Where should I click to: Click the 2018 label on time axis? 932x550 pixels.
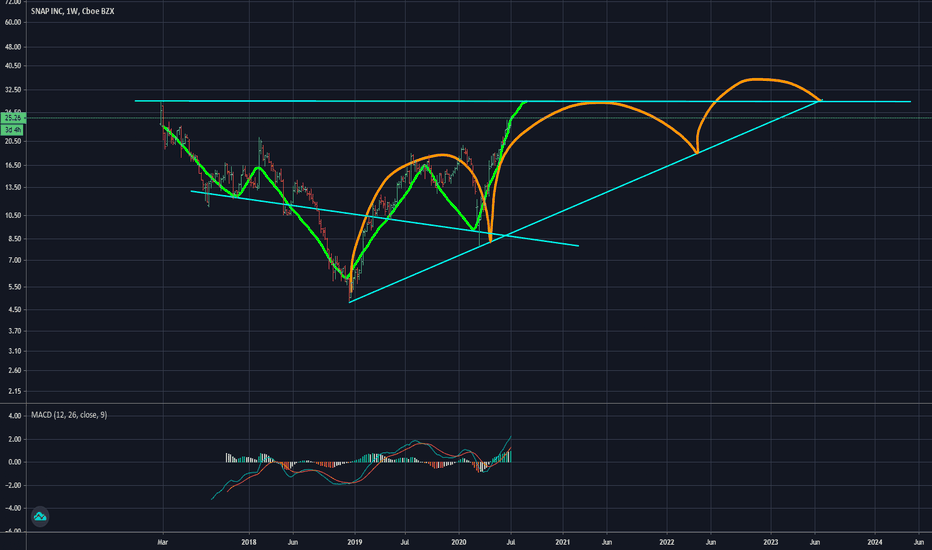[x=249, y=542]
